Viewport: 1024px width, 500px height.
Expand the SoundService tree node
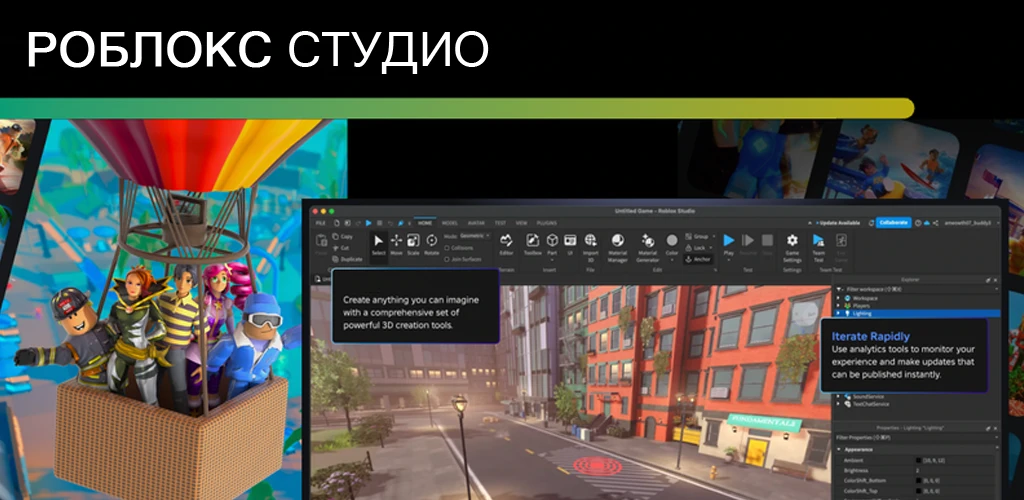tap(838, 396)
